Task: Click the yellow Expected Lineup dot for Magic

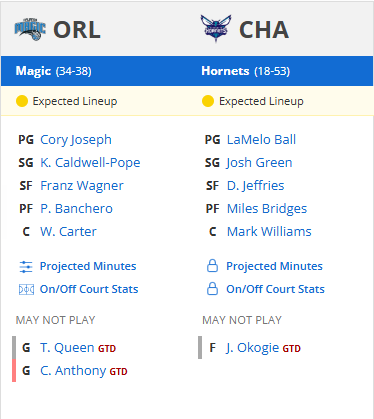Action: (22, 101)
